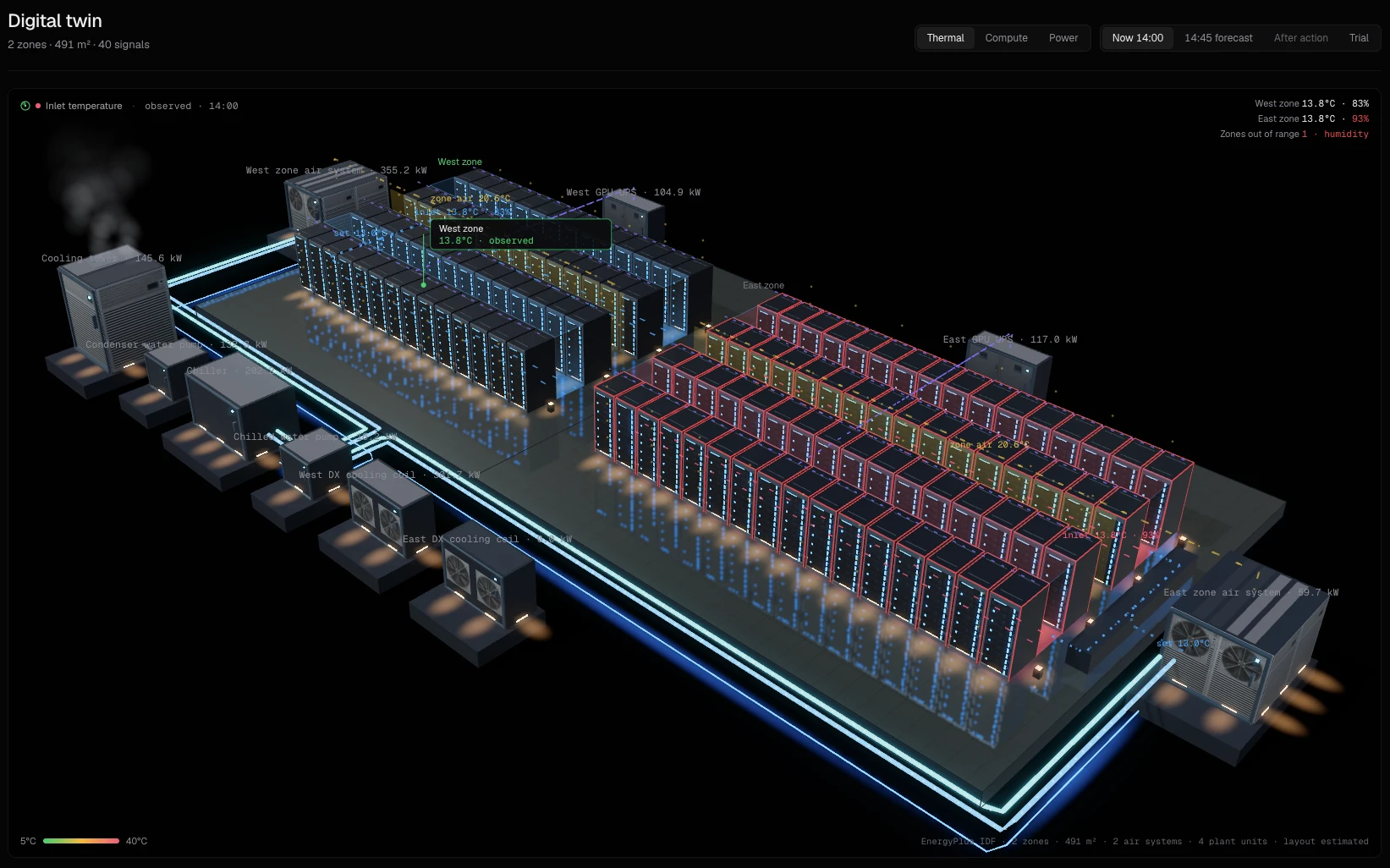Click the East zone 'zone air 20.6°C' label
The width and height of the screenshot is (1390, 868).
[x=989, y=444]
